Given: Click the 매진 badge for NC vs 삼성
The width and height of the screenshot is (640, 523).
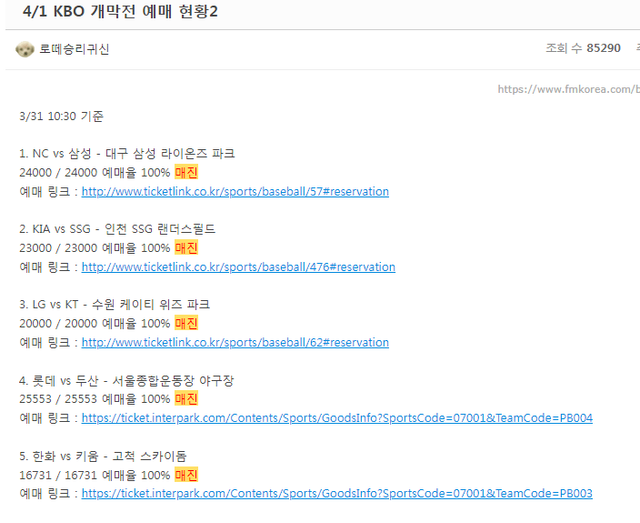Looking at the screenshot, I should [x=186, y=172].
